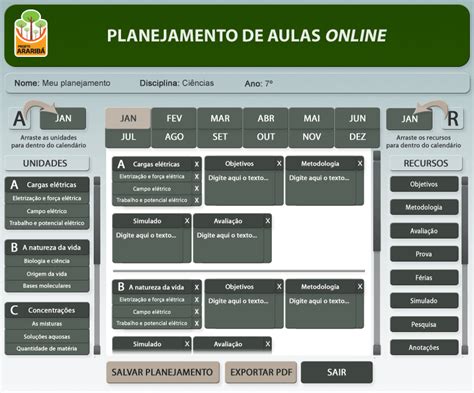Close second Simulado card with X
Image resolution: width=474 pixels, height=393 pixels.
pyautogui.click(x=187, y=344)
